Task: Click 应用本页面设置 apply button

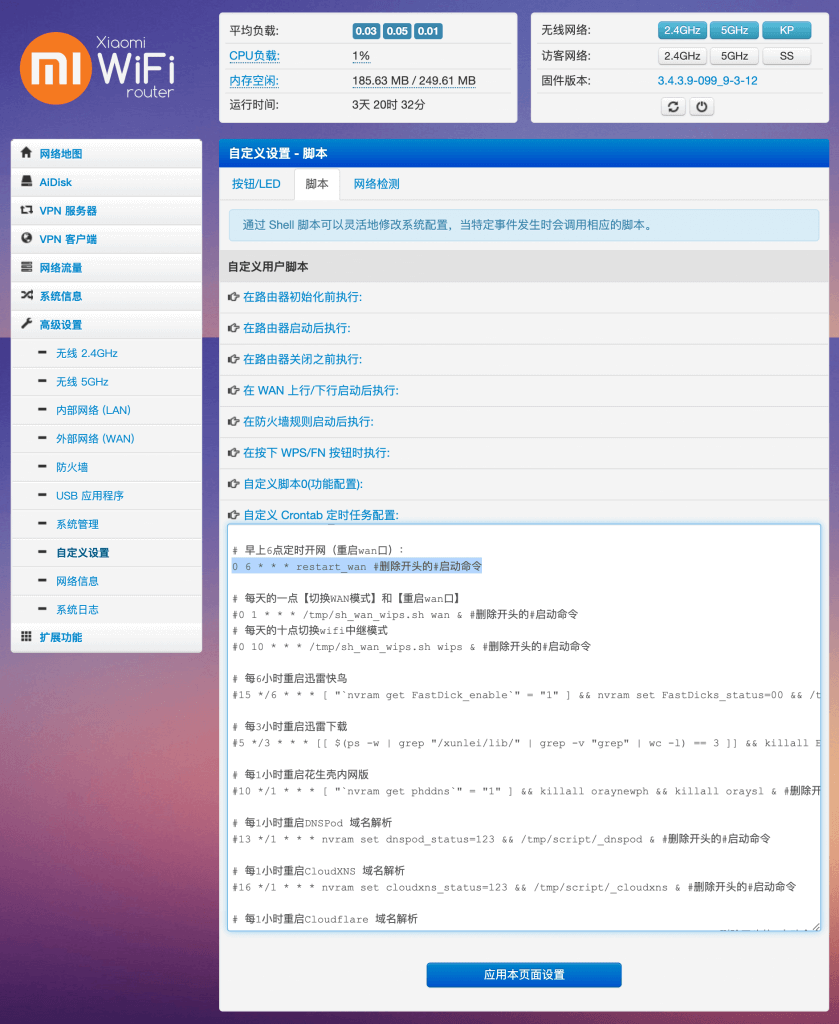Action: click(523, 975)
